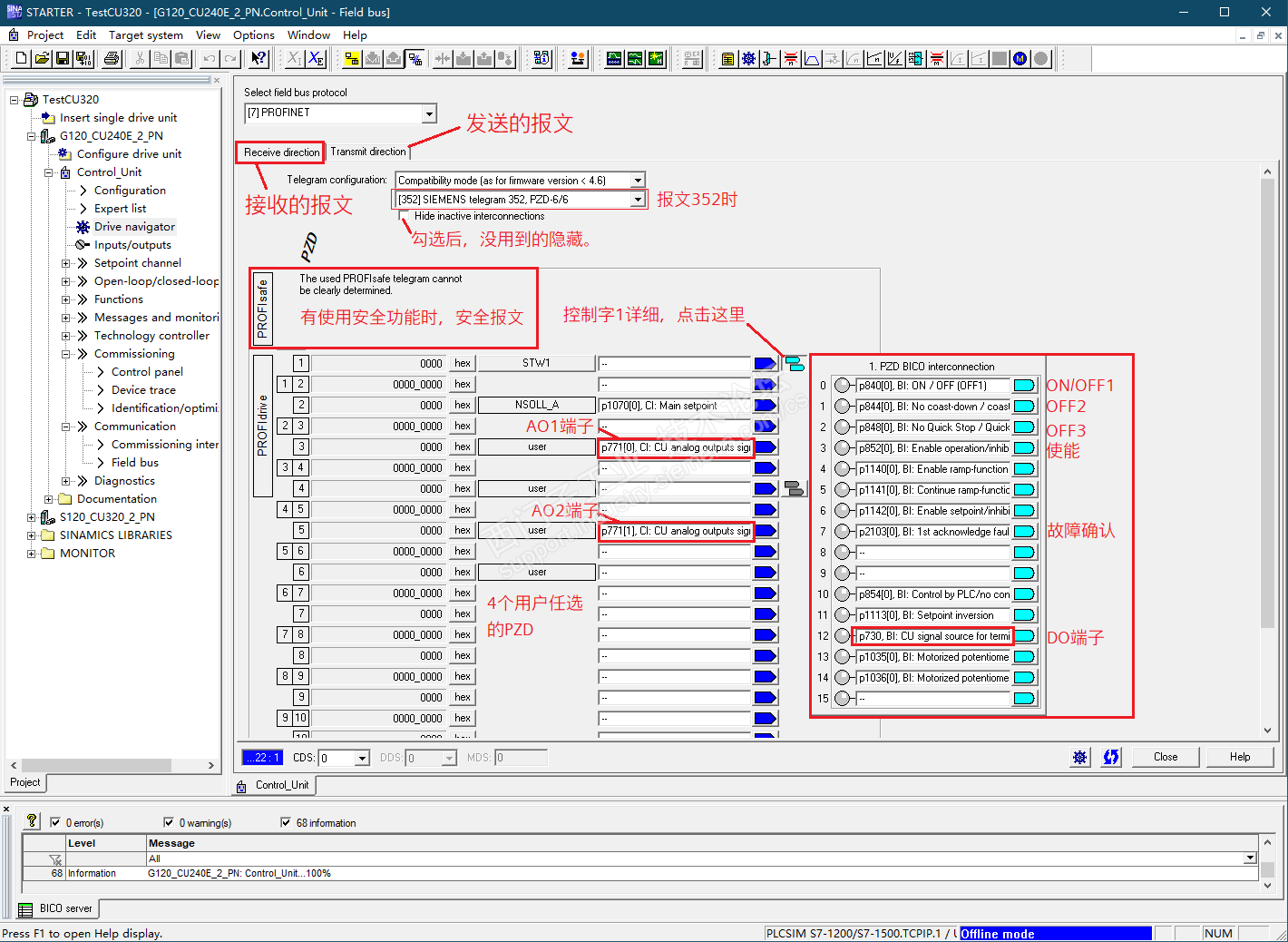This screenshot has height=942, width=1288.
Task: Open the Options menu
Action: (x=254, y=35)
